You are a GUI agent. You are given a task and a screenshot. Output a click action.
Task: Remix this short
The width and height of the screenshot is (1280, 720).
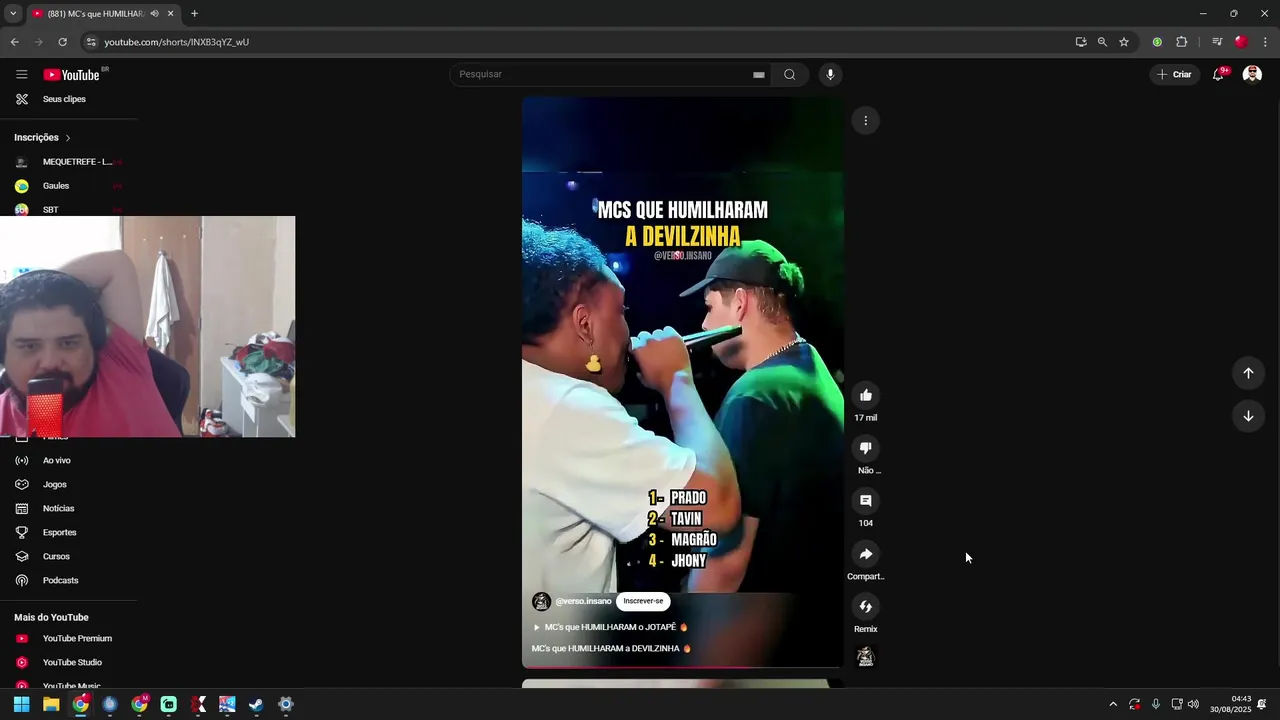point(866,606)
